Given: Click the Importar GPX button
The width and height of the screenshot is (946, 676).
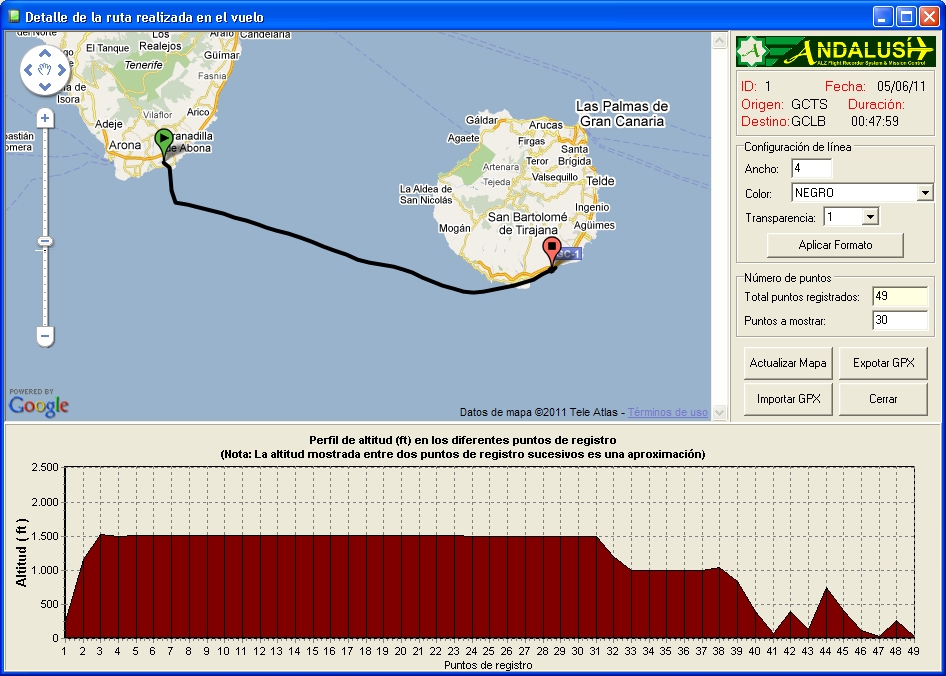Looking at the screenshot, I should (x=788, y=399).
